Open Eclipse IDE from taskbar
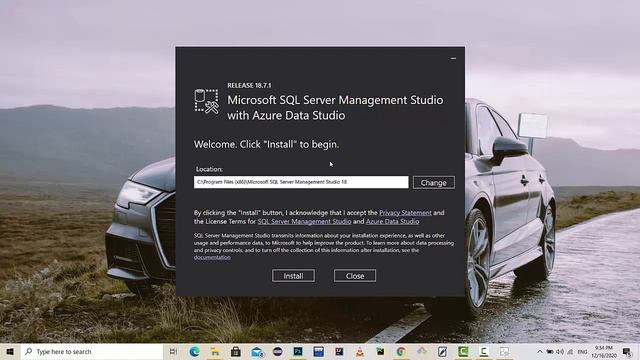Viewport: 640px width, 360px height. [278, 351]
